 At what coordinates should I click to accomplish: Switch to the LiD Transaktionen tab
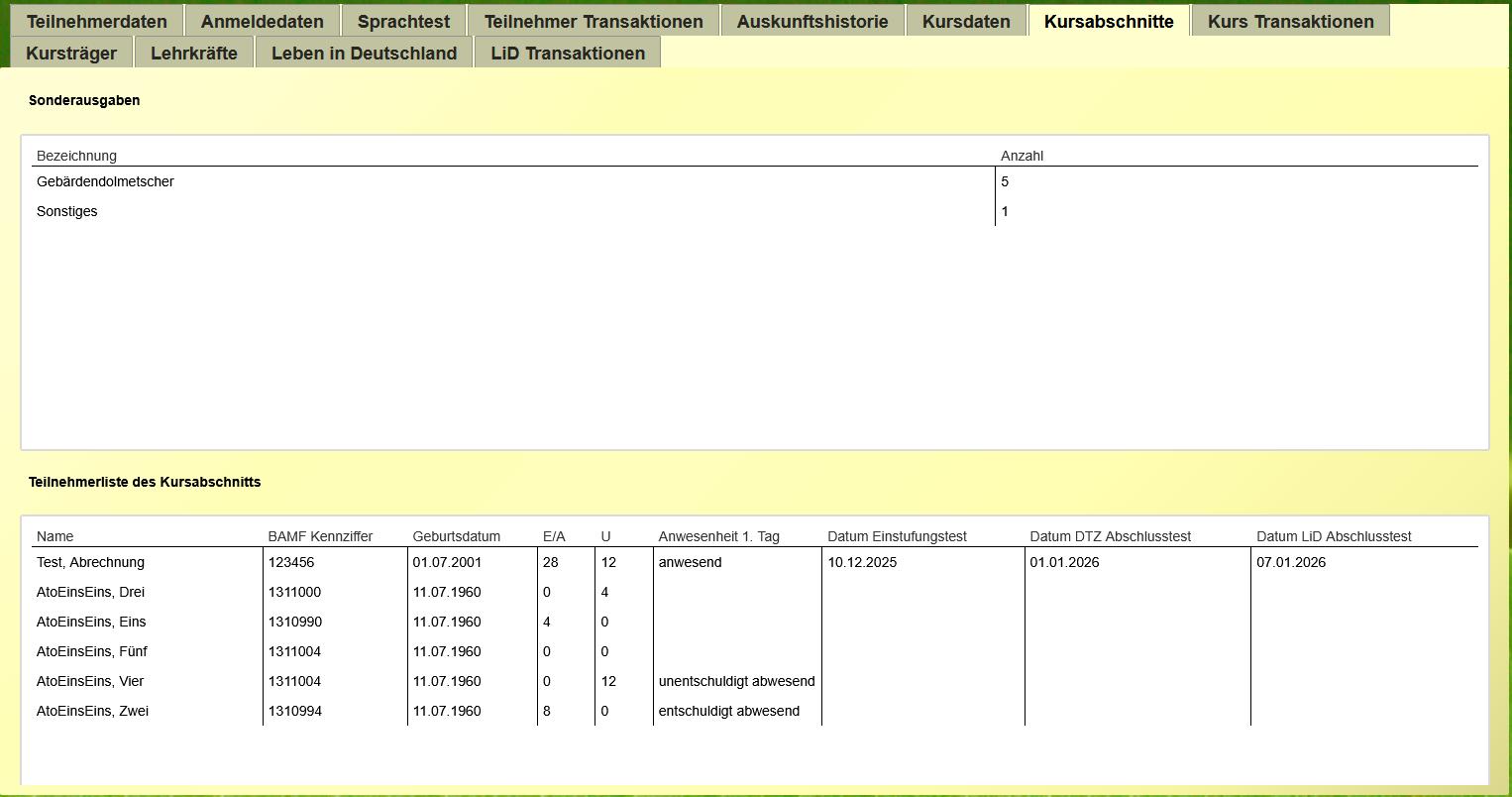coord(568,53)
